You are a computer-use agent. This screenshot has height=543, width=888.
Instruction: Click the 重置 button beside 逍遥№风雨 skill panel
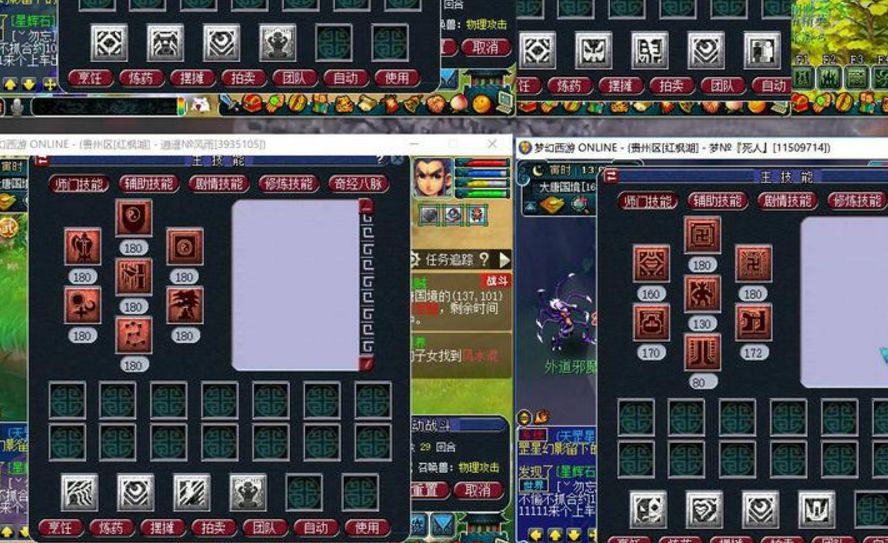tap(429, 490)
